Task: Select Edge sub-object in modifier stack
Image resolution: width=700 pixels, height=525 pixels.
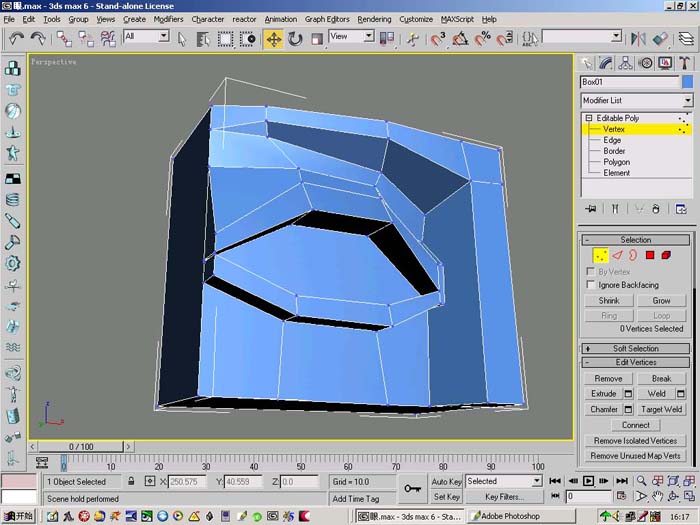Action: click(612, 140)
